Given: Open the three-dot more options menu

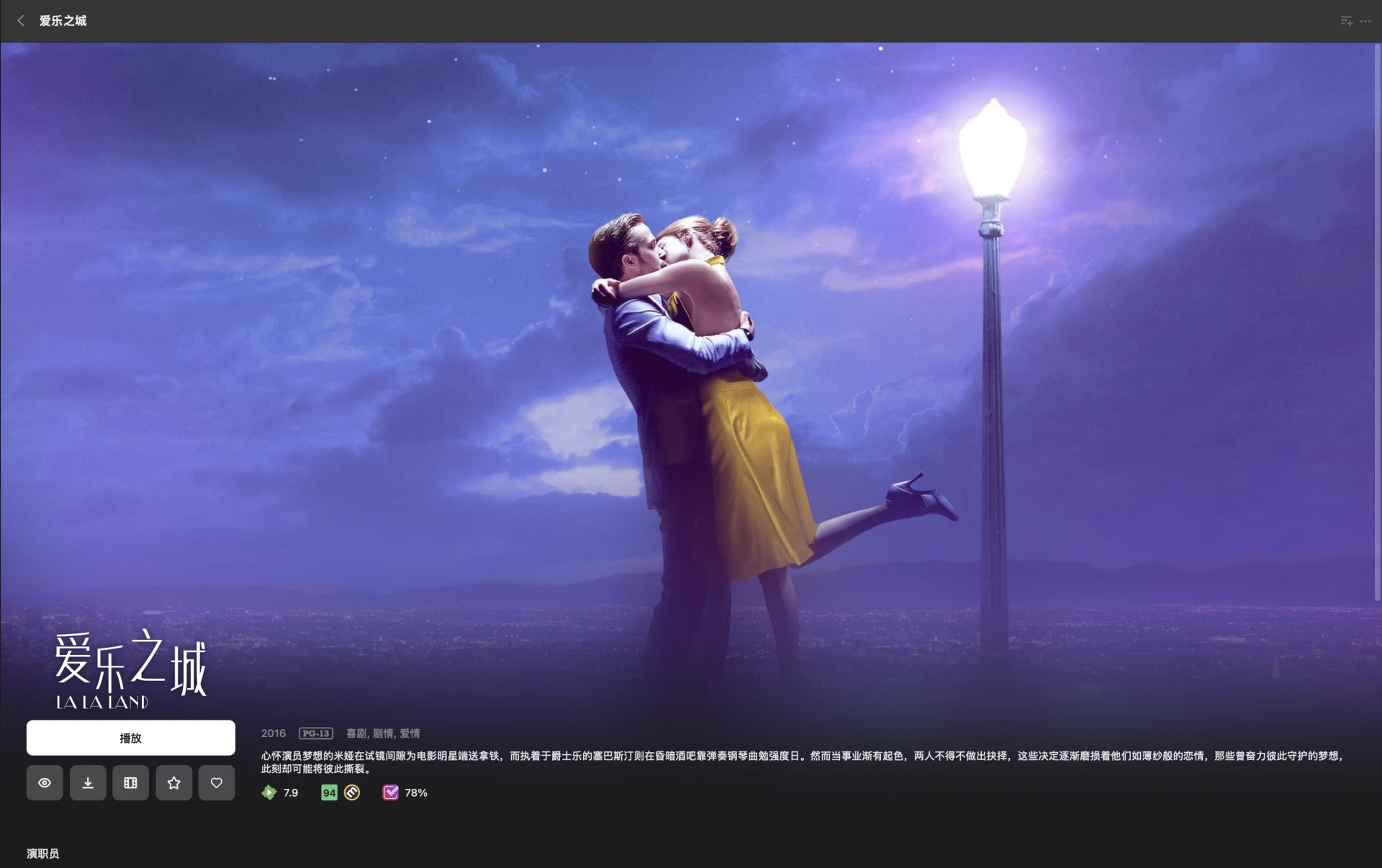Looking at the screenshot, I should 1365,21.
